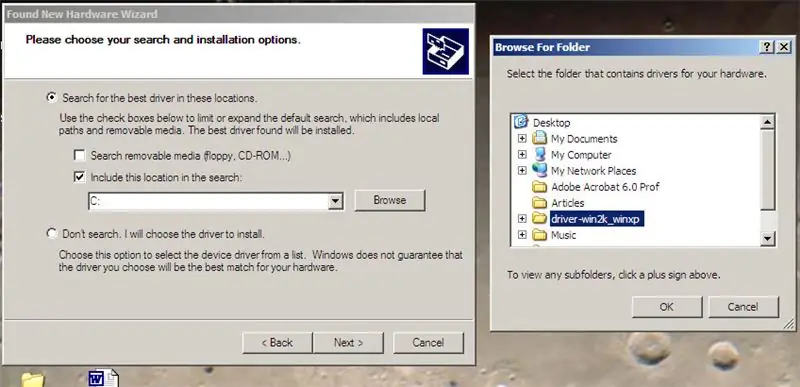The image size is (800, 387).
Task: Click the Browse button
Action: click(390, 200)
